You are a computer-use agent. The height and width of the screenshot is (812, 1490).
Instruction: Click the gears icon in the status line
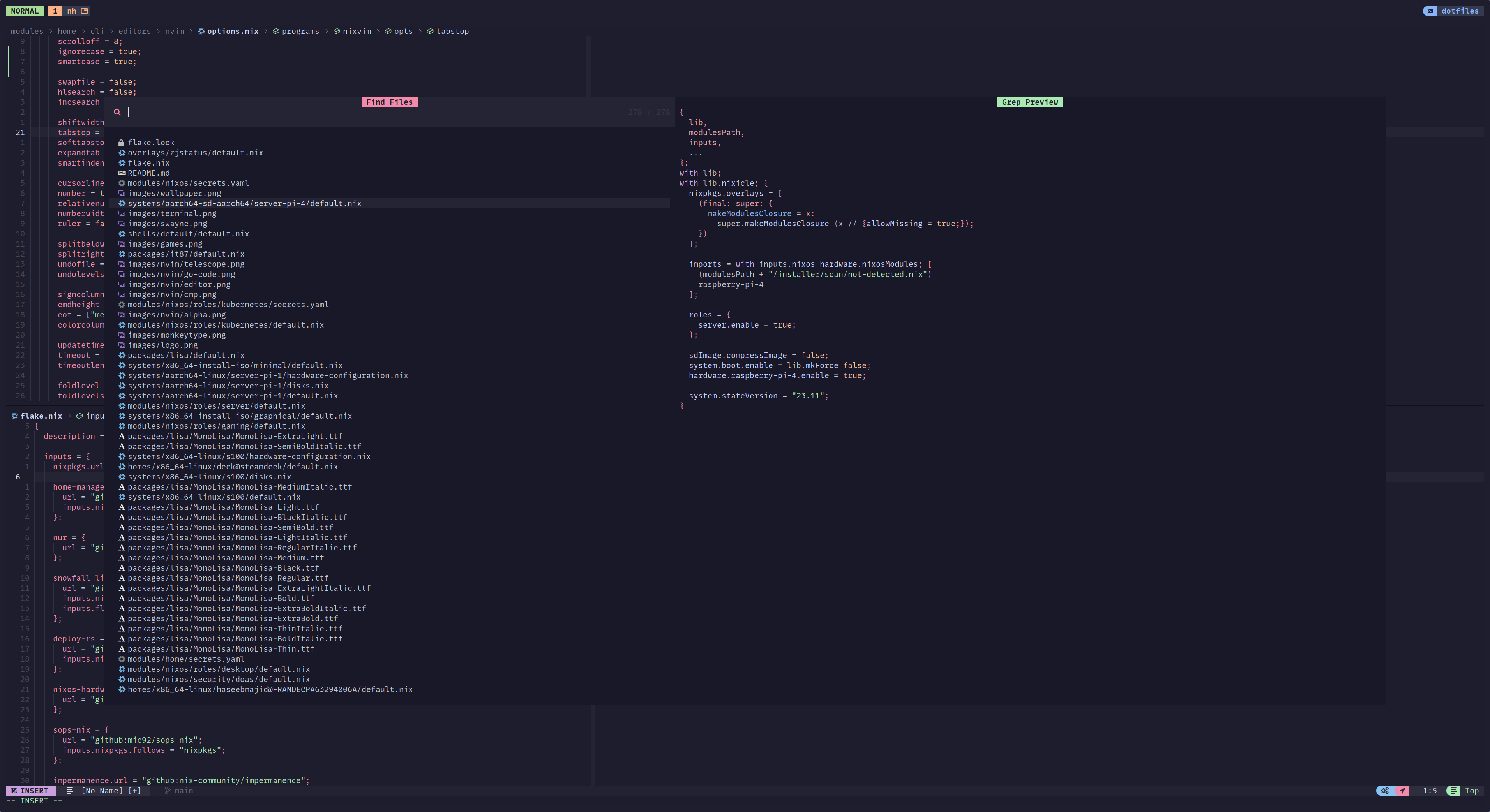click(1384, 791)
